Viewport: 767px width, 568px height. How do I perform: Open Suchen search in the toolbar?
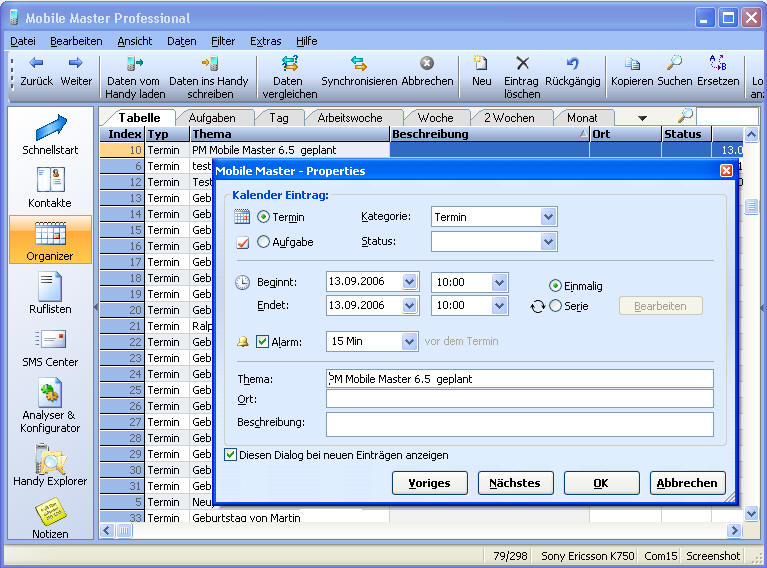point(675,71)
